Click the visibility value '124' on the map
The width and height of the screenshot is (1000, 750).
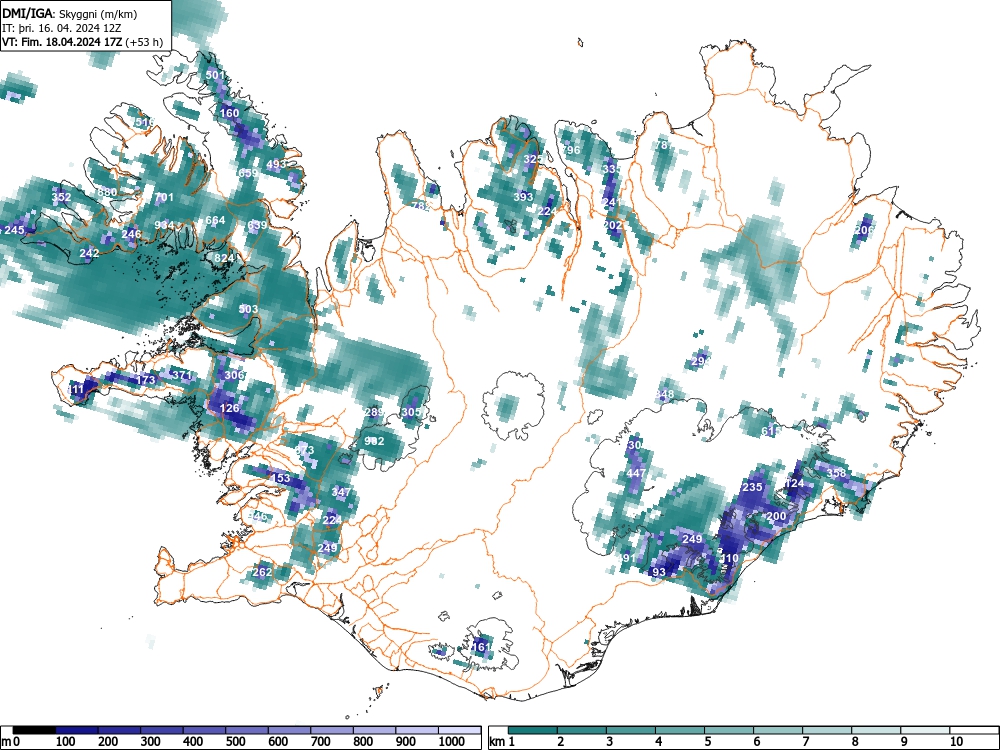pyautogui.click(x=795, y=483)
